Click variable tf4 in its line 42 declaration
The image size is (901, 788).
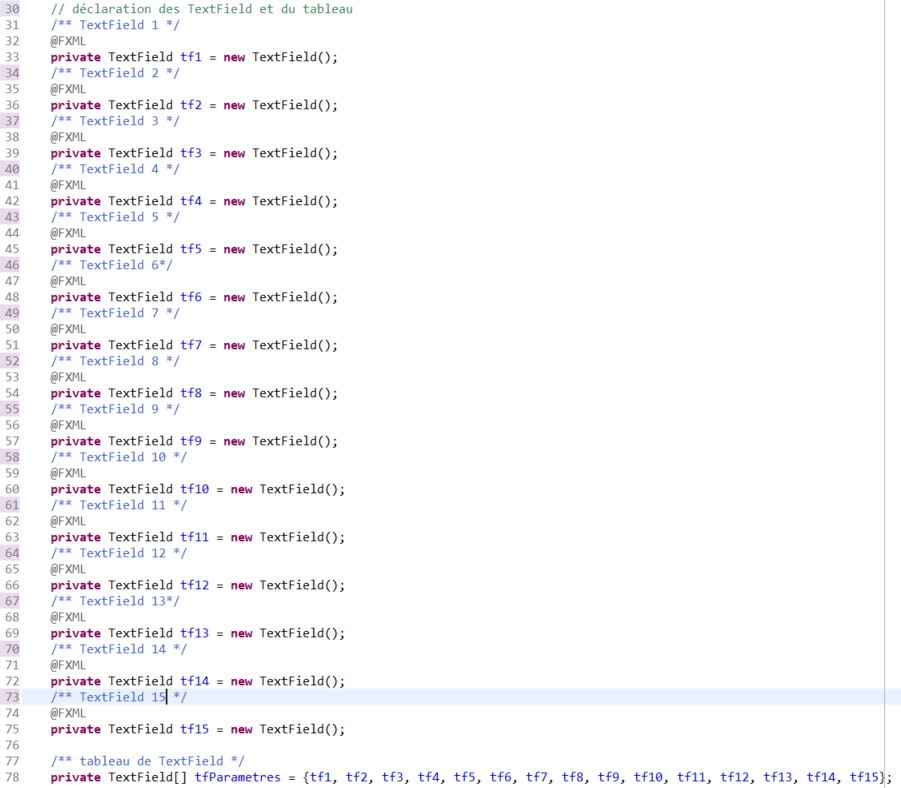point(191,202)
